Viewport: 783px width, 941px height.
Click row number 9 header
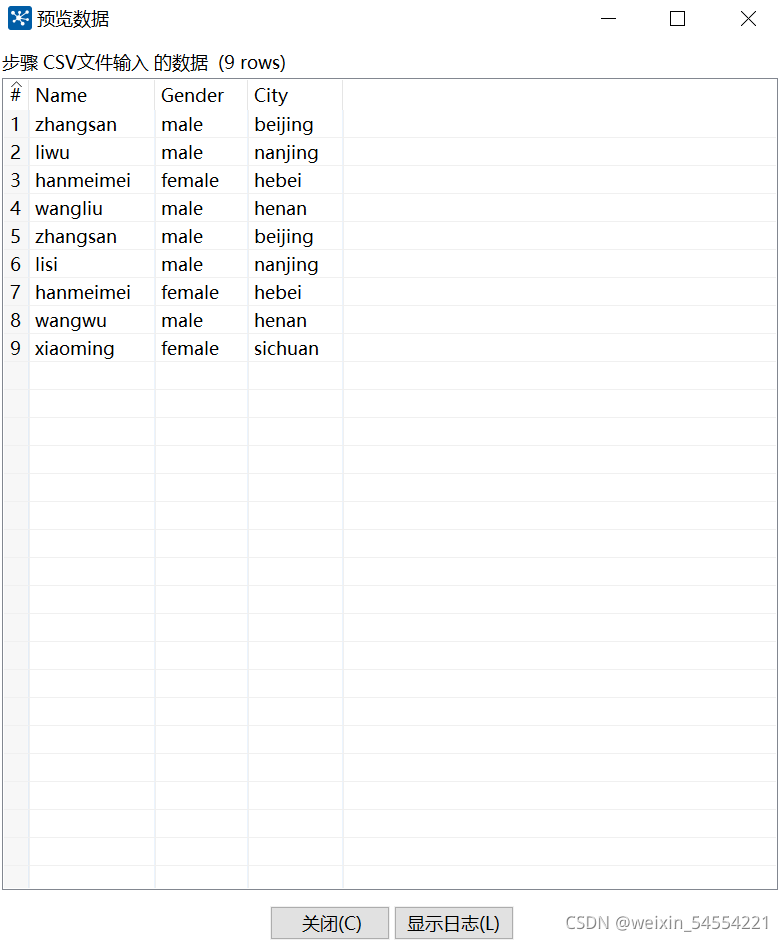click(16, 348)
